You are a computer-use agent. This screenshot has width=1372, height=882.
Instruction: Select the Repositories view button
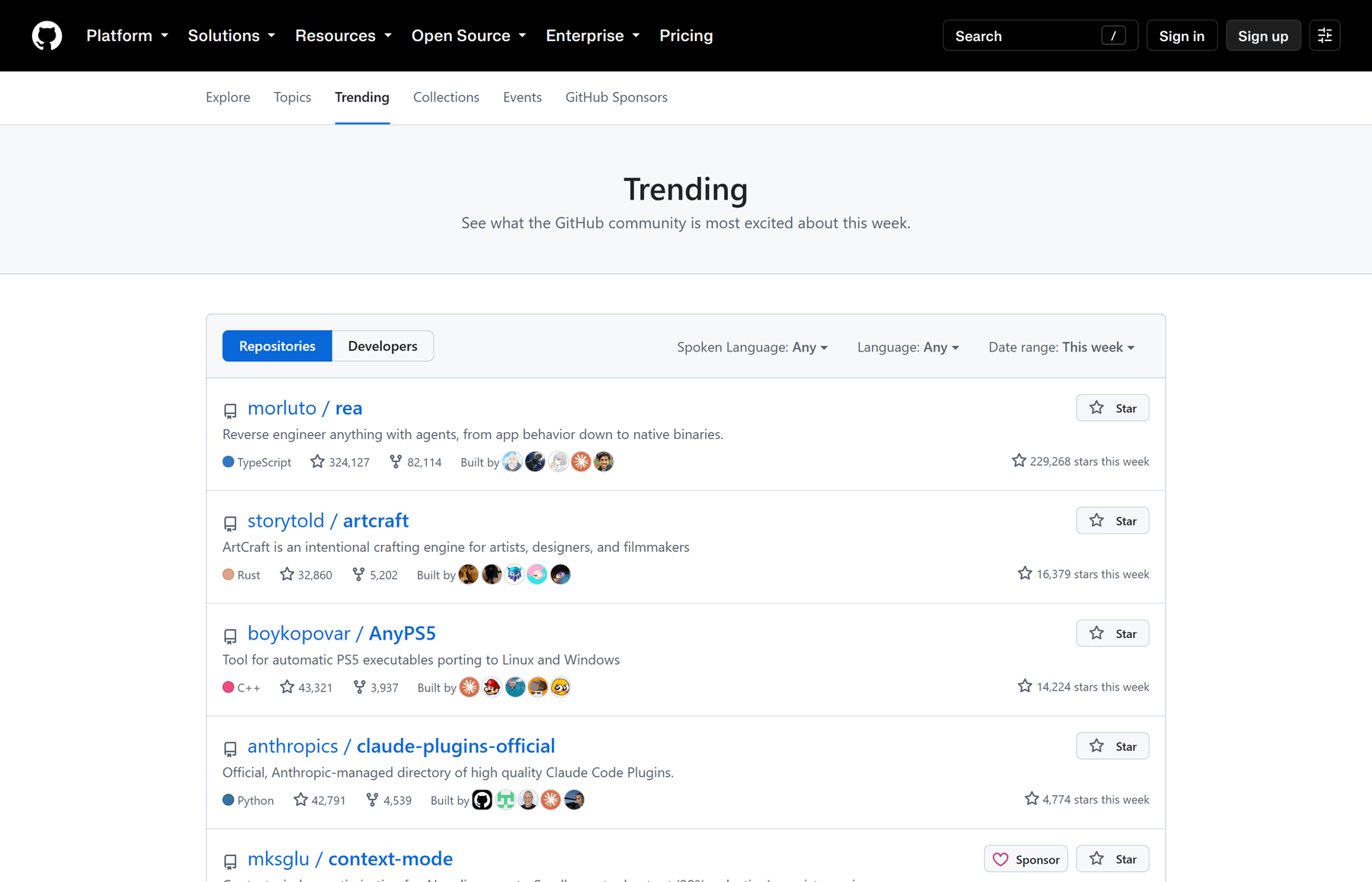point(277,346)
